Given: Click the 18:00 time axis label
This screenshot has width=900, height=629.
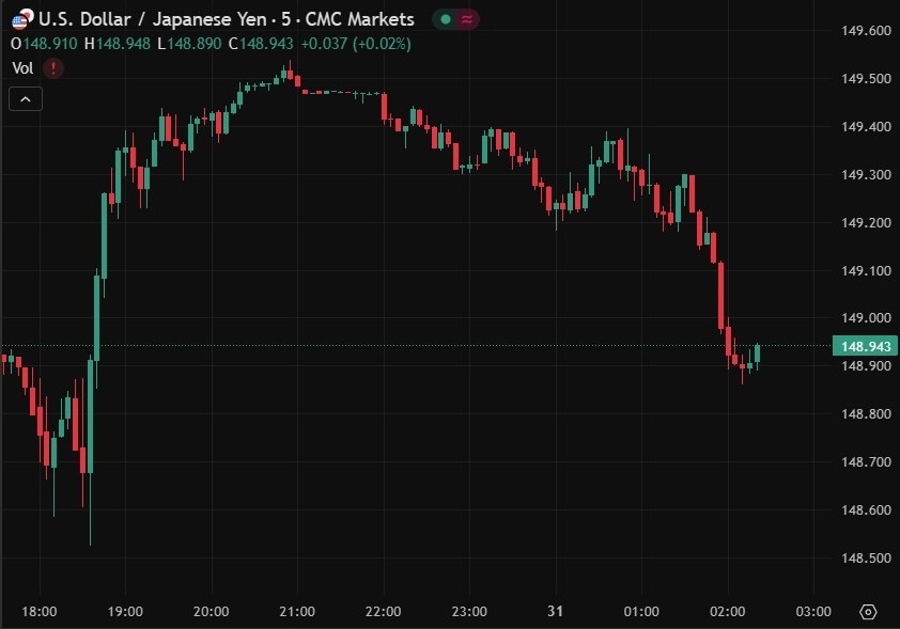Looking at the screenshot, I should tap(39, 612).
